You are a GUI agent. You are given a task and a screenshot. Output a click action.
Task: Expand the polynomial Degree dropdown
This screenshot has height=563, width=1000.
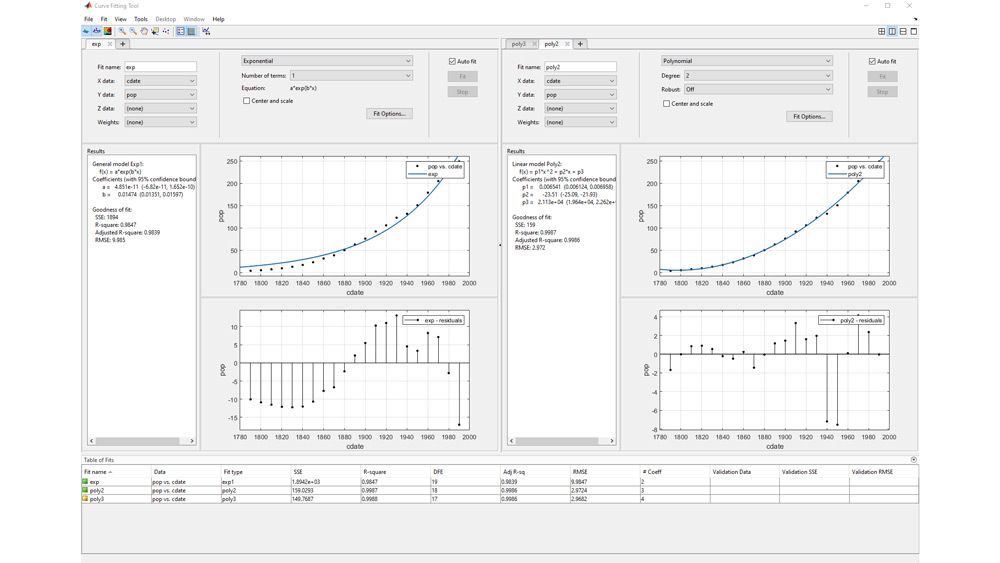pyautogui.click(x=757, y=75)
